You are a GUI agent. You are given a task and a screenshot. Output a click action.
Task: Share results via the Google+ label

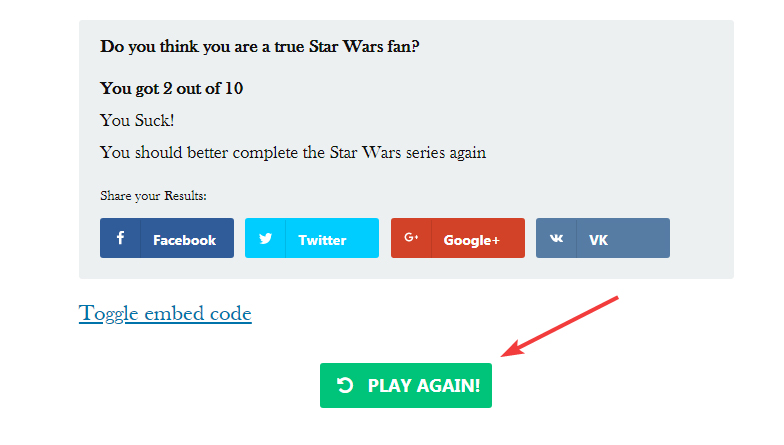point(471,240)
